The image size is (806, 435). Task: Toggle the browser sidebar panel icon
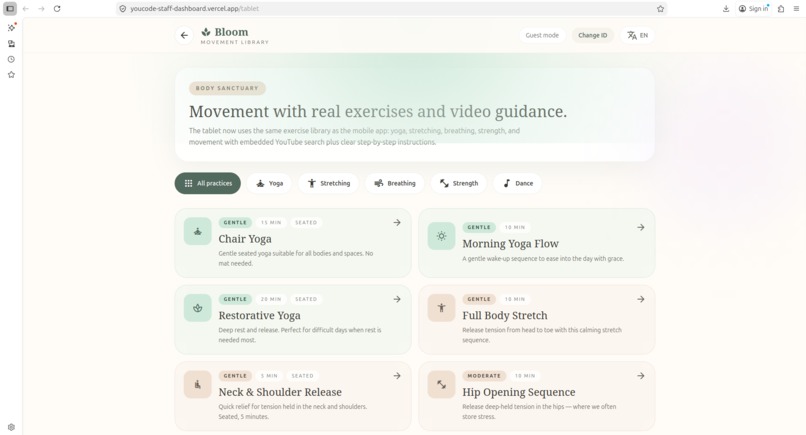pos(10,9)
